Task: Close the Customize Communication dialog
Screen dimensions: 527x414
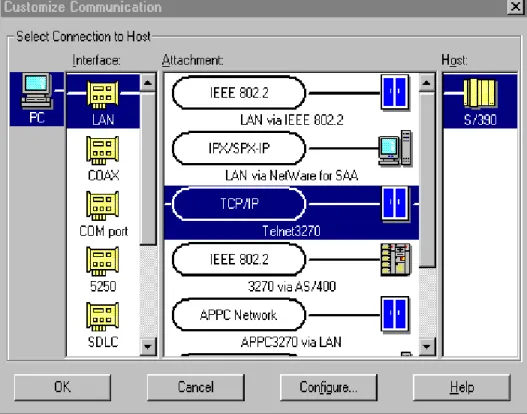Action: point(515,7)
